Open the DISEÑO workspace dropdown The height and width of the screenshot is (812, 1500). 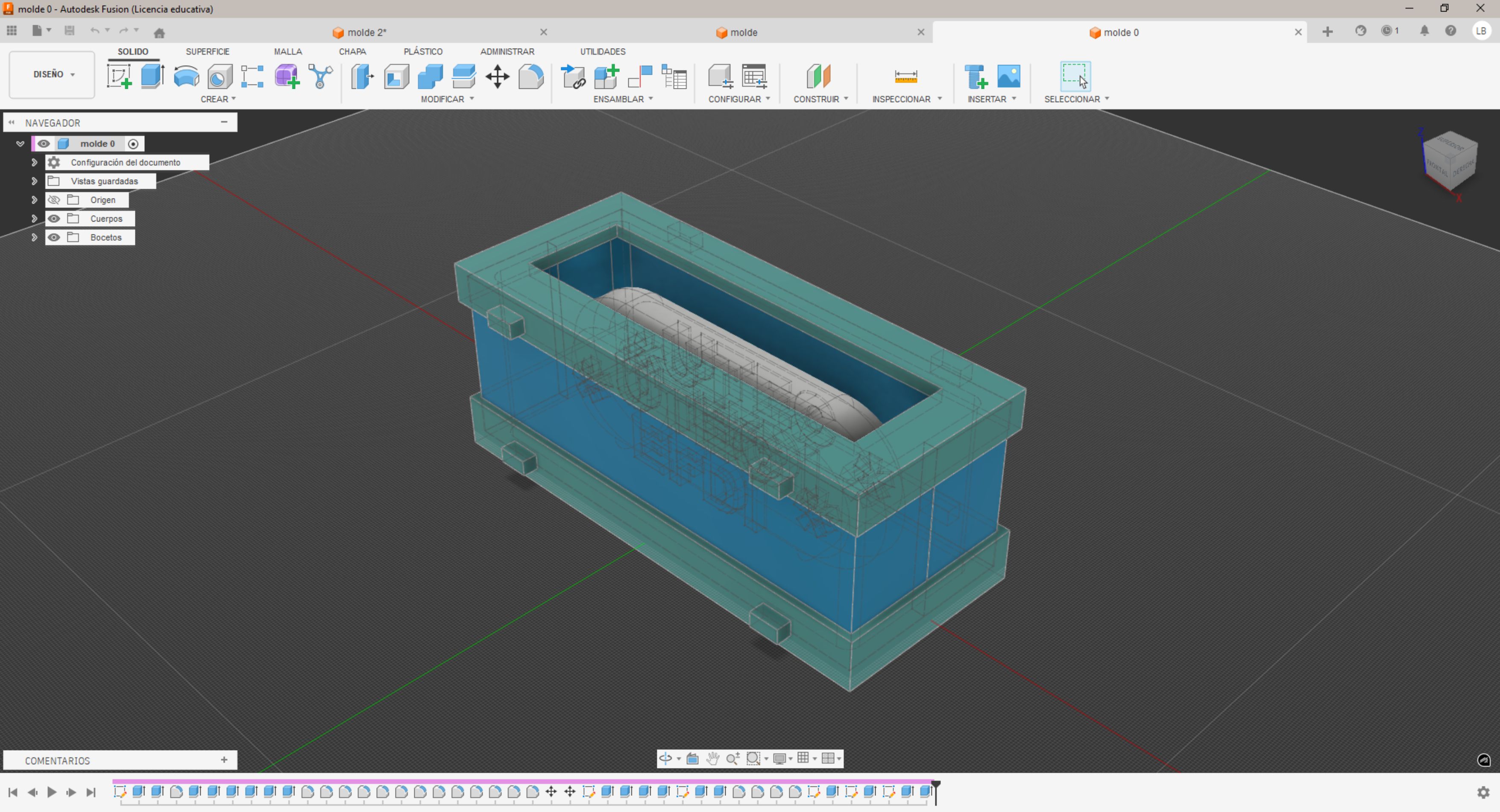(x=53, y=75)
